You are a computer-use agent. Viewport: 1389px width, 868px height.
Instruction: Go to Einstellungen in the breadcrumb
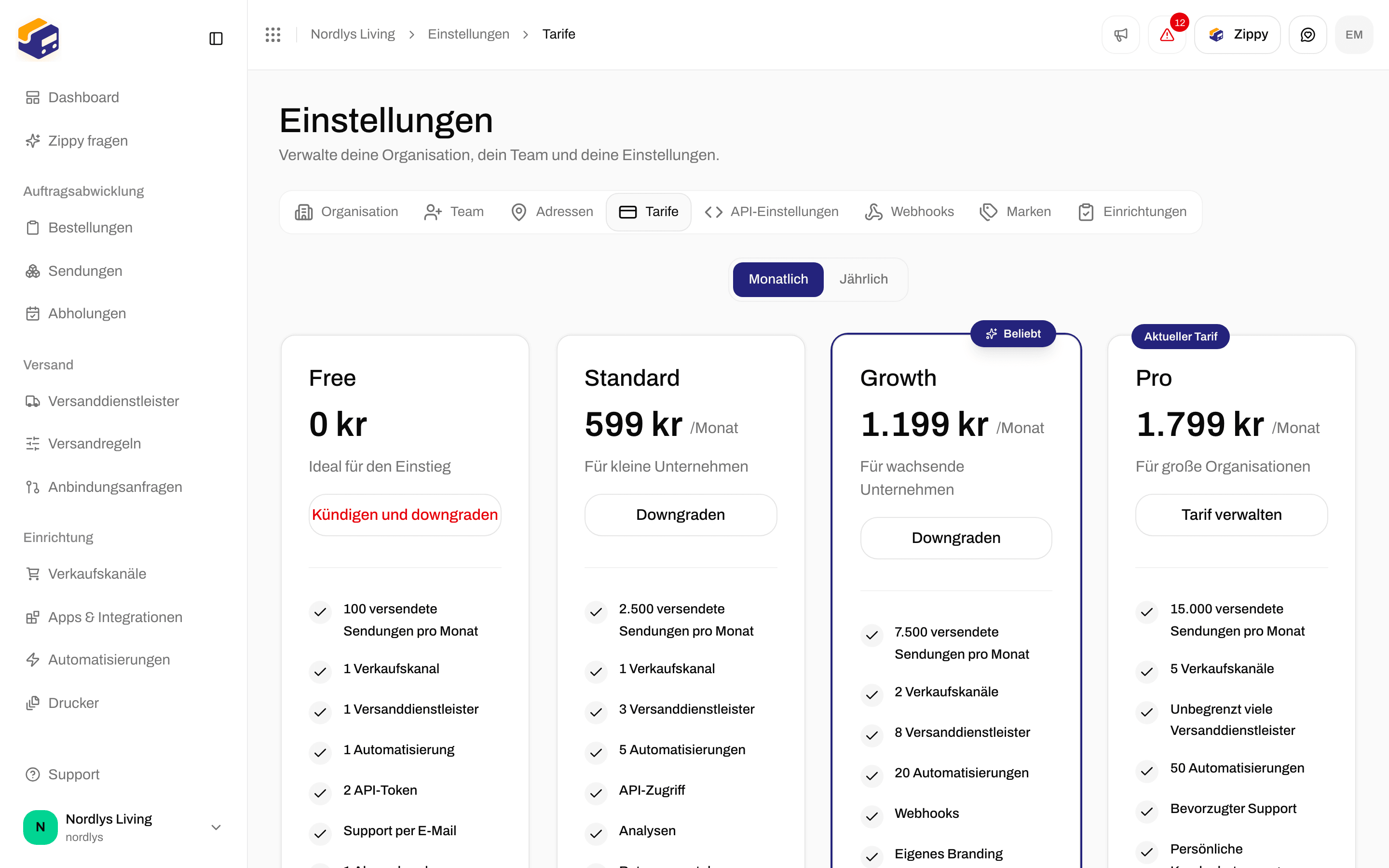[x=468, y=34]
